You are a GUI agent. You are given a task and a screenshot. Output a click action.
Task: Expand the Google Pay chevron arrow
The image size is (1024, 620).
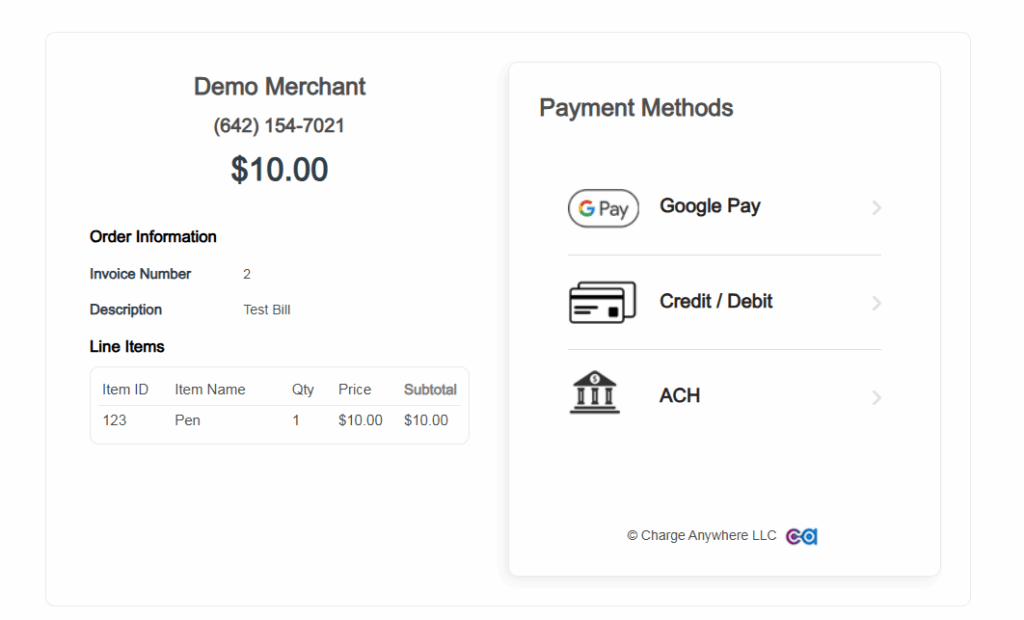876,208
